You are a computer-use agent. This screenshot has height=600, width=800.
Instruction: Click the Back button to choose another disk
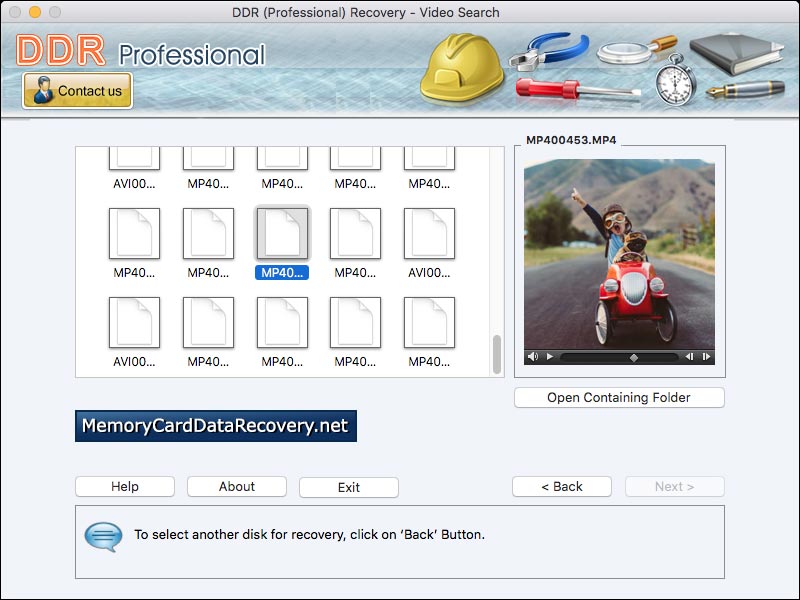561,487
